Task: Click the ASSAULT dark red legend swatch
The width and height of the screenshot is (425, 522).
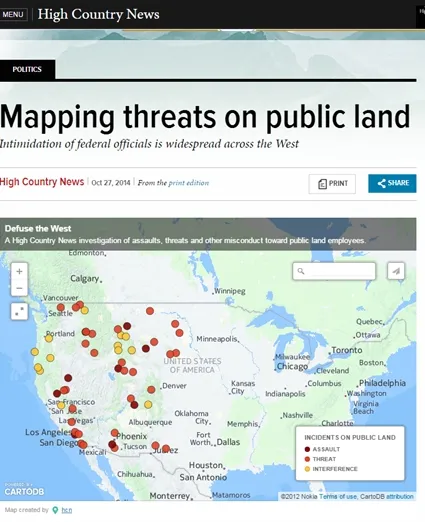Action: [307, 449]
